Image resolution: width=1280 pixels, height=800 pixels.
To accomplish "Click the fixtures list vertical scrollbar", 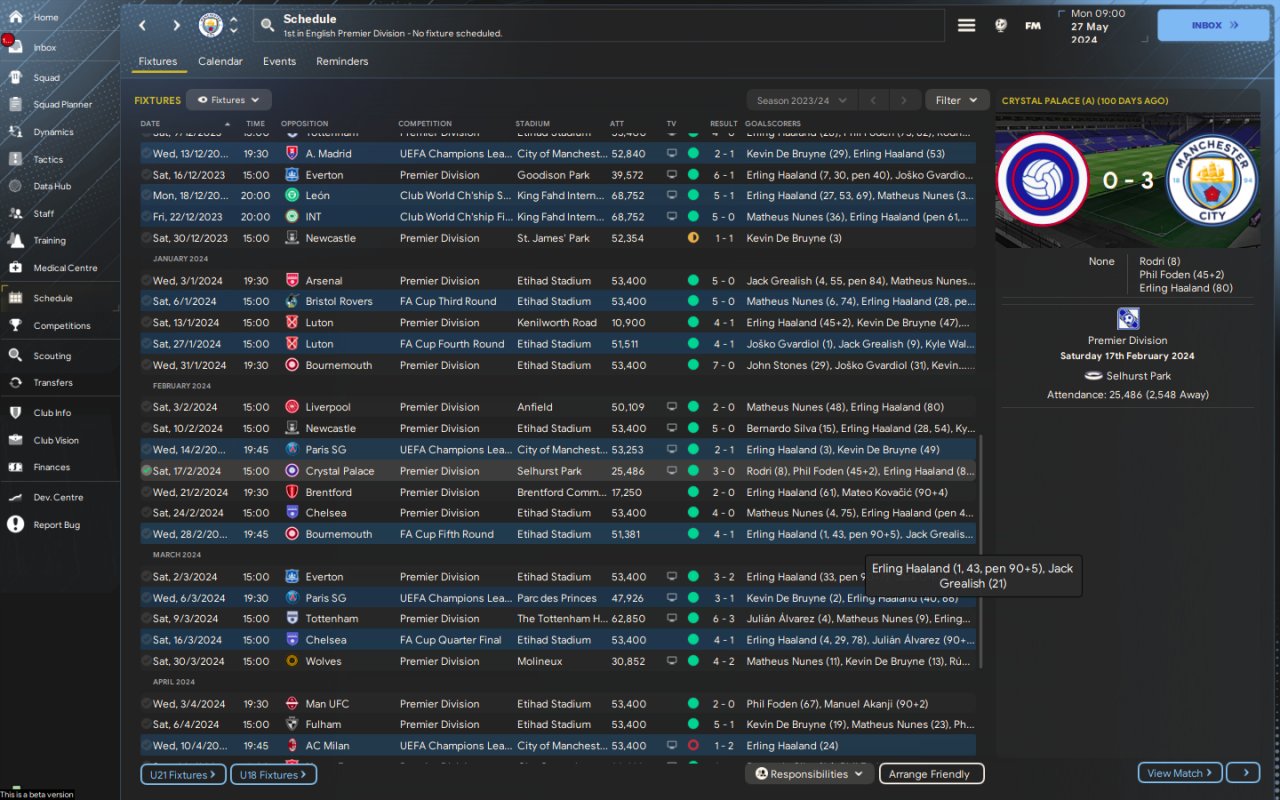I will (981, 550).
